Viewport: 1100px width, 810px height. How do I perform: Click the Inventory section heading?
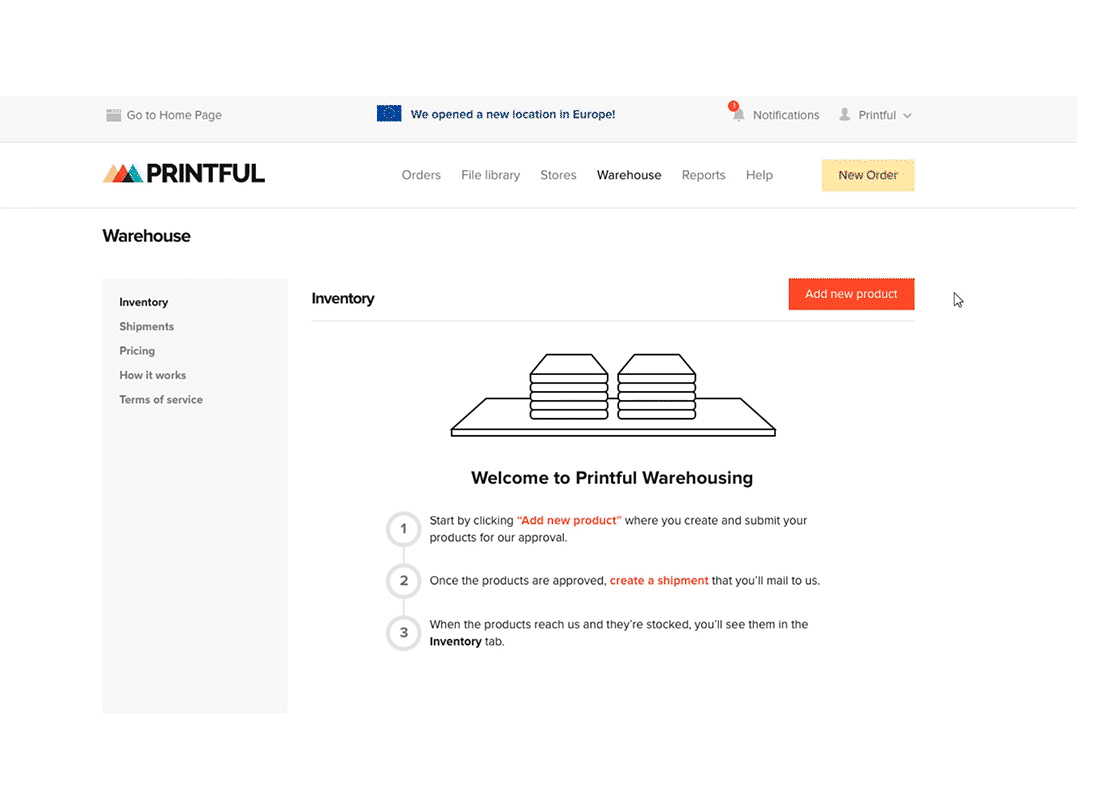pyautogui.click(x=342, y=299)
